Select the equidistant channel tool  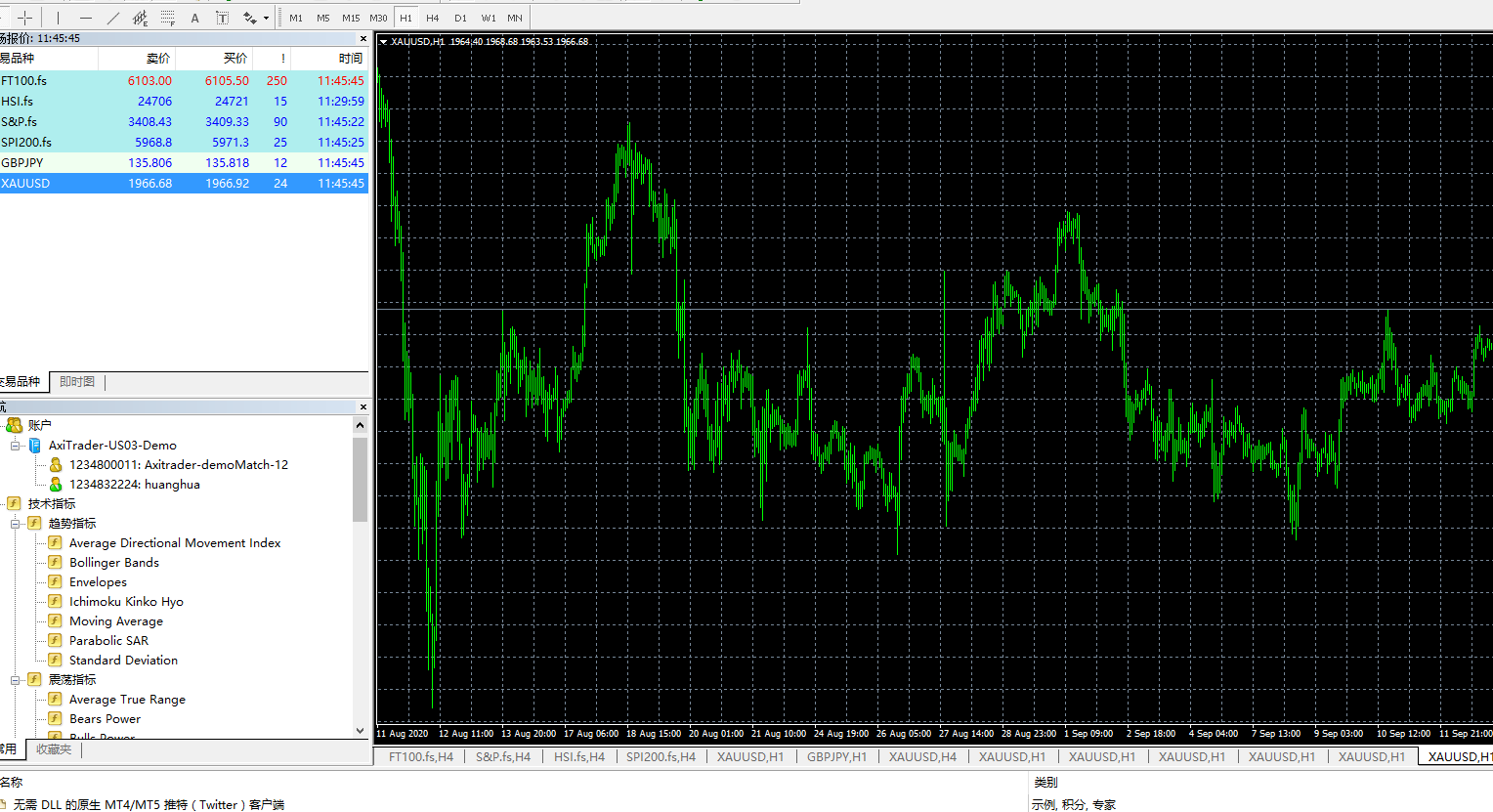(x=141, y=18)
